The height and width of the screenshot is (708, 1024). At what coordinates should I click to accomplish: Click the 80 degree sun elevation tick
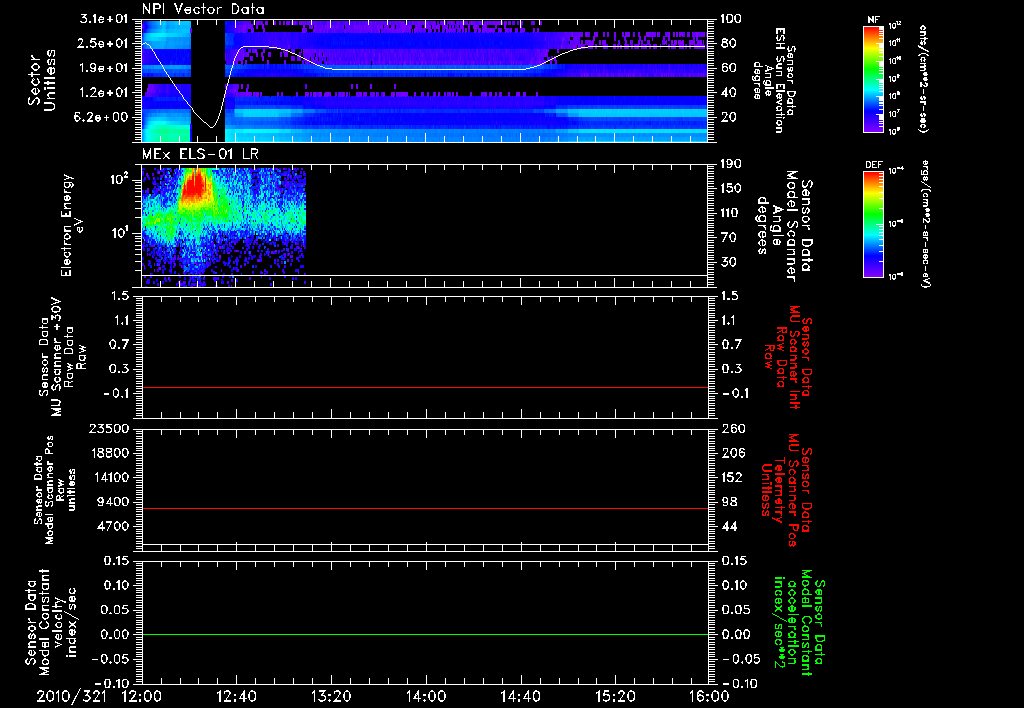pos(727,43)
